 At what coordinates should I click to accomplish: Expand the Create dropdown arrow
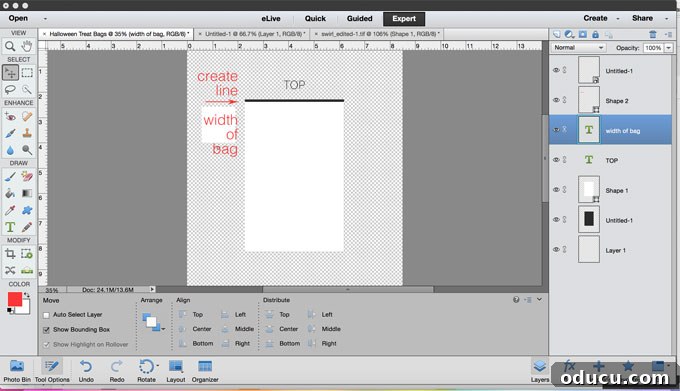[618, 19]
